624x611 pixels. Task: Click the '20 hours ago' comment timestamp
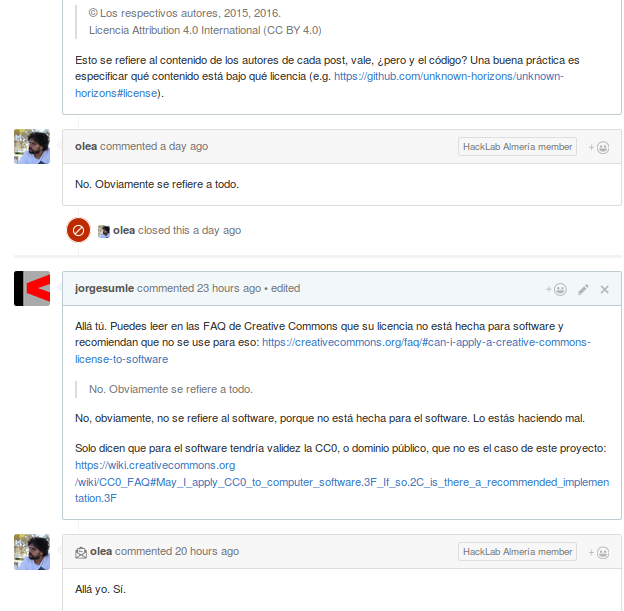coord(207,551)
